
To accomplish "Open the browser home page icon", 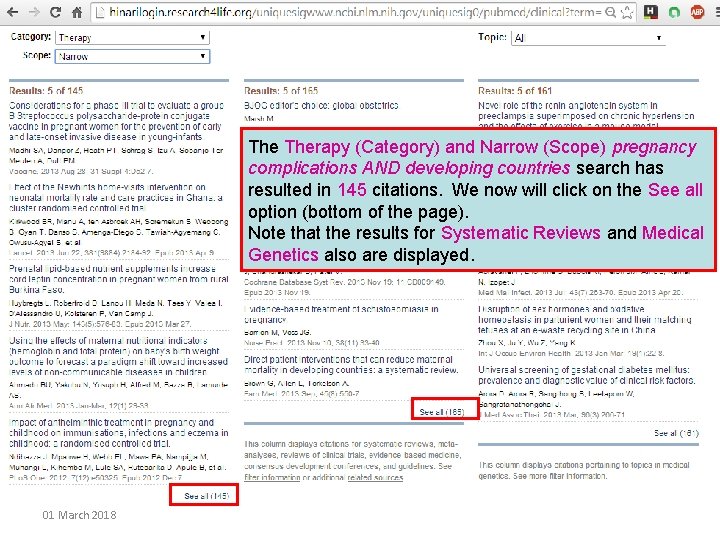I will pyautogui.click(x=77, y=12).
